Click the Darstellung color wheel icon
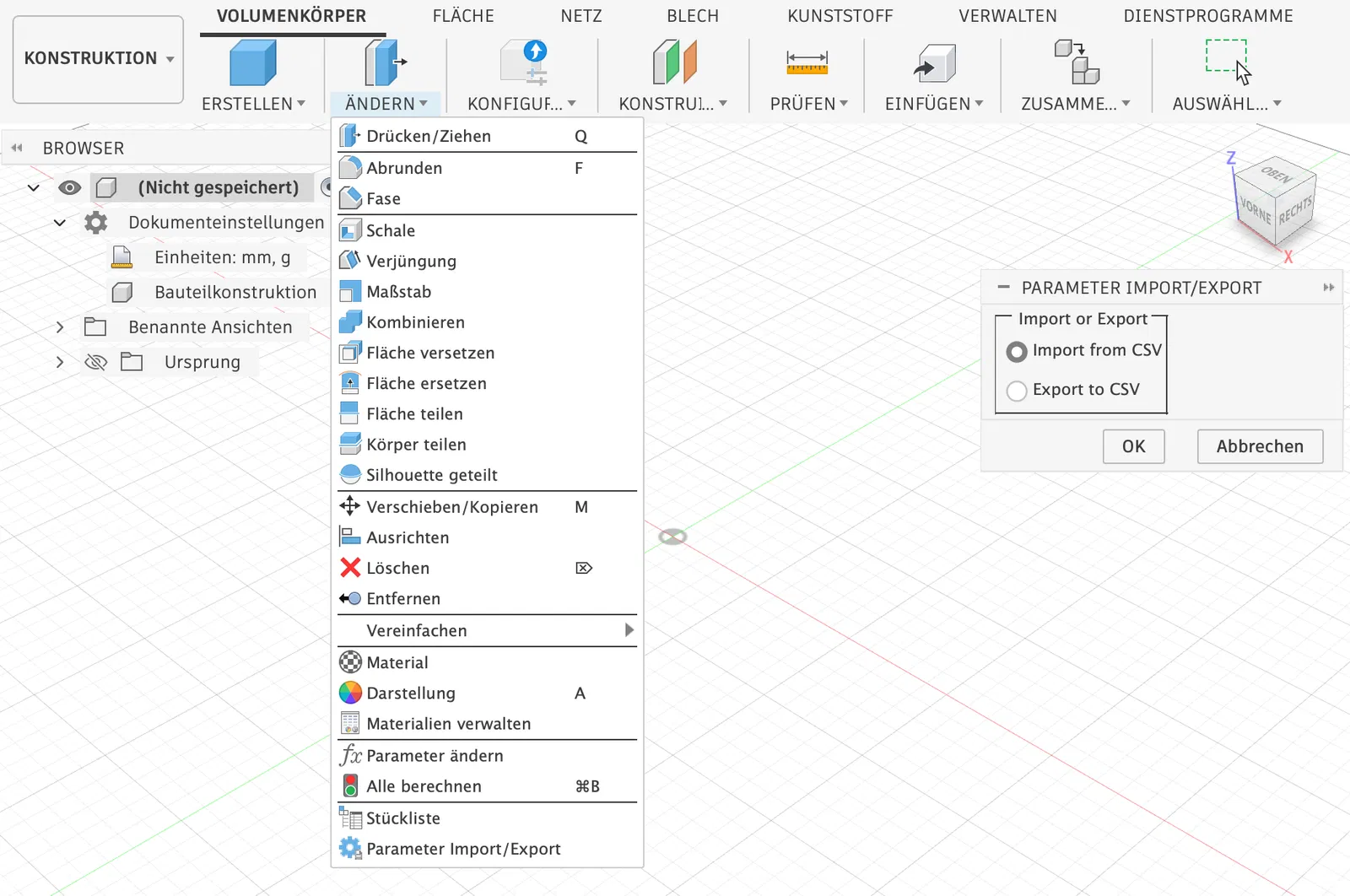 click(350, 693)
